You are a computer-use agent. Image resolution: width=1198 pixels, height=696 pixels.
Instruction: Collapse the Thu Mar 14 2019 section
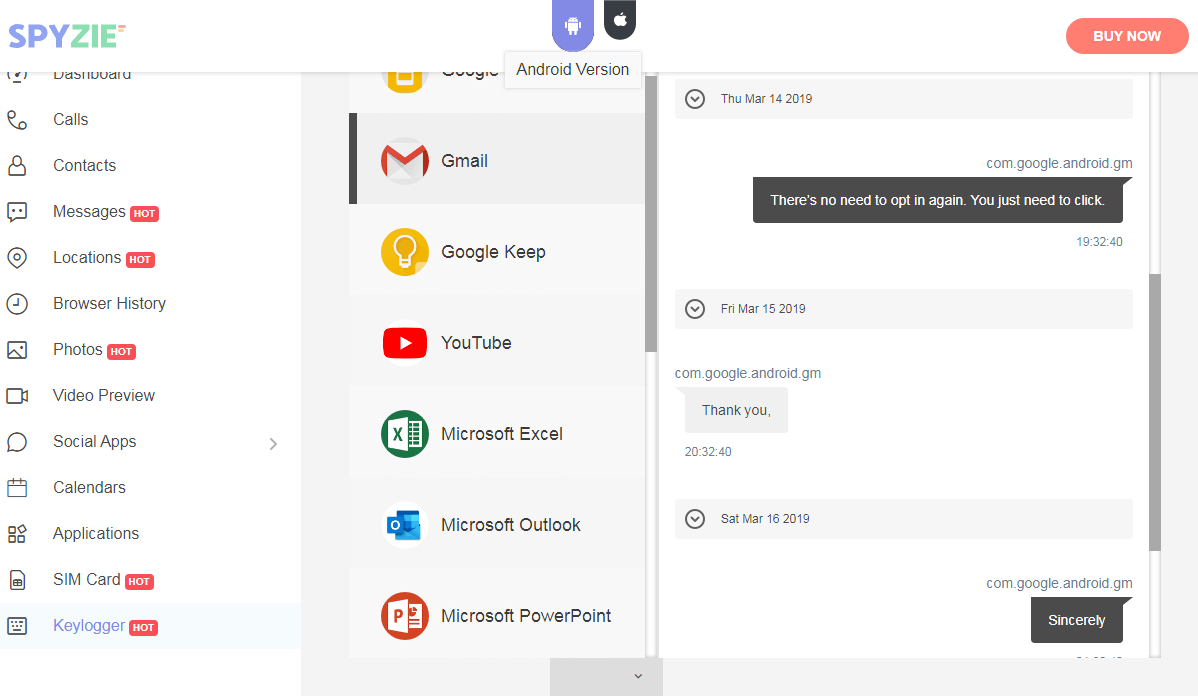pos(695,99)
